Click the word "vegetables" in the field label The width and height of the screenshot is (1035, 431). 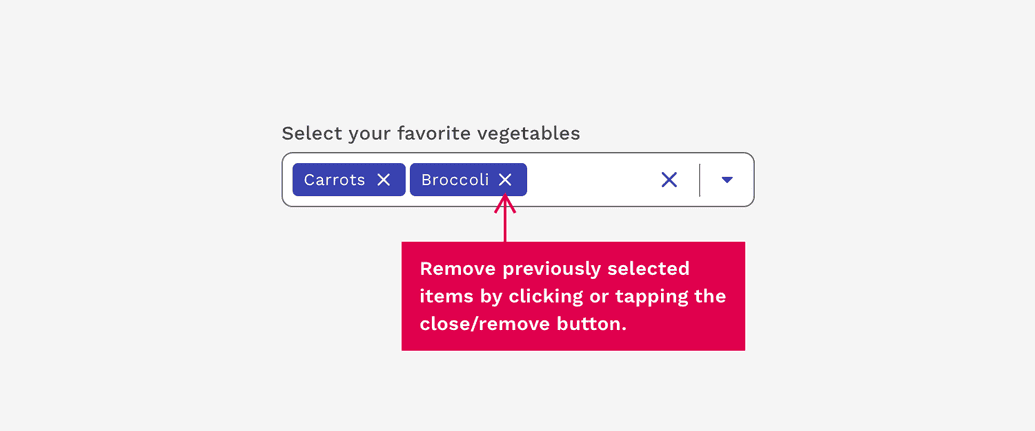click(528, 133)
